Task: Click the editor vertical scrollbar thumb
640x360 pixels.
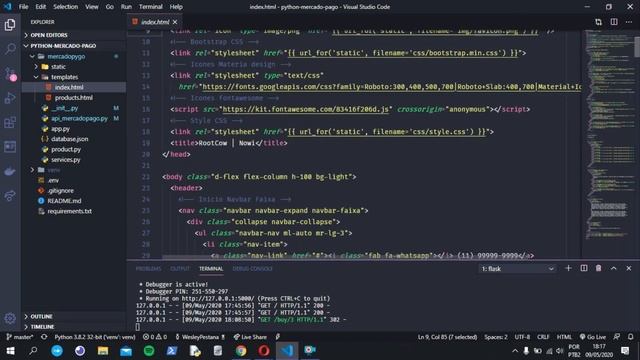Action: click(x=637, y=47)
